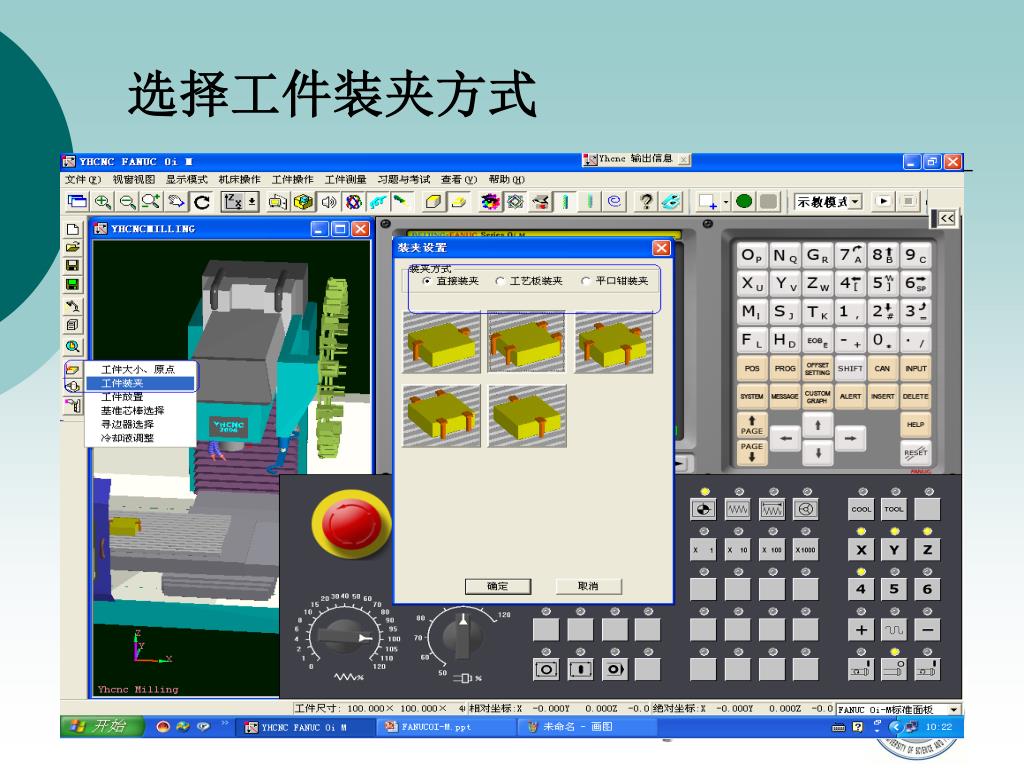The image size is (1024, 768).
Task: Click the green save disk sidebar icon
Action: click(x=72, y=284)
